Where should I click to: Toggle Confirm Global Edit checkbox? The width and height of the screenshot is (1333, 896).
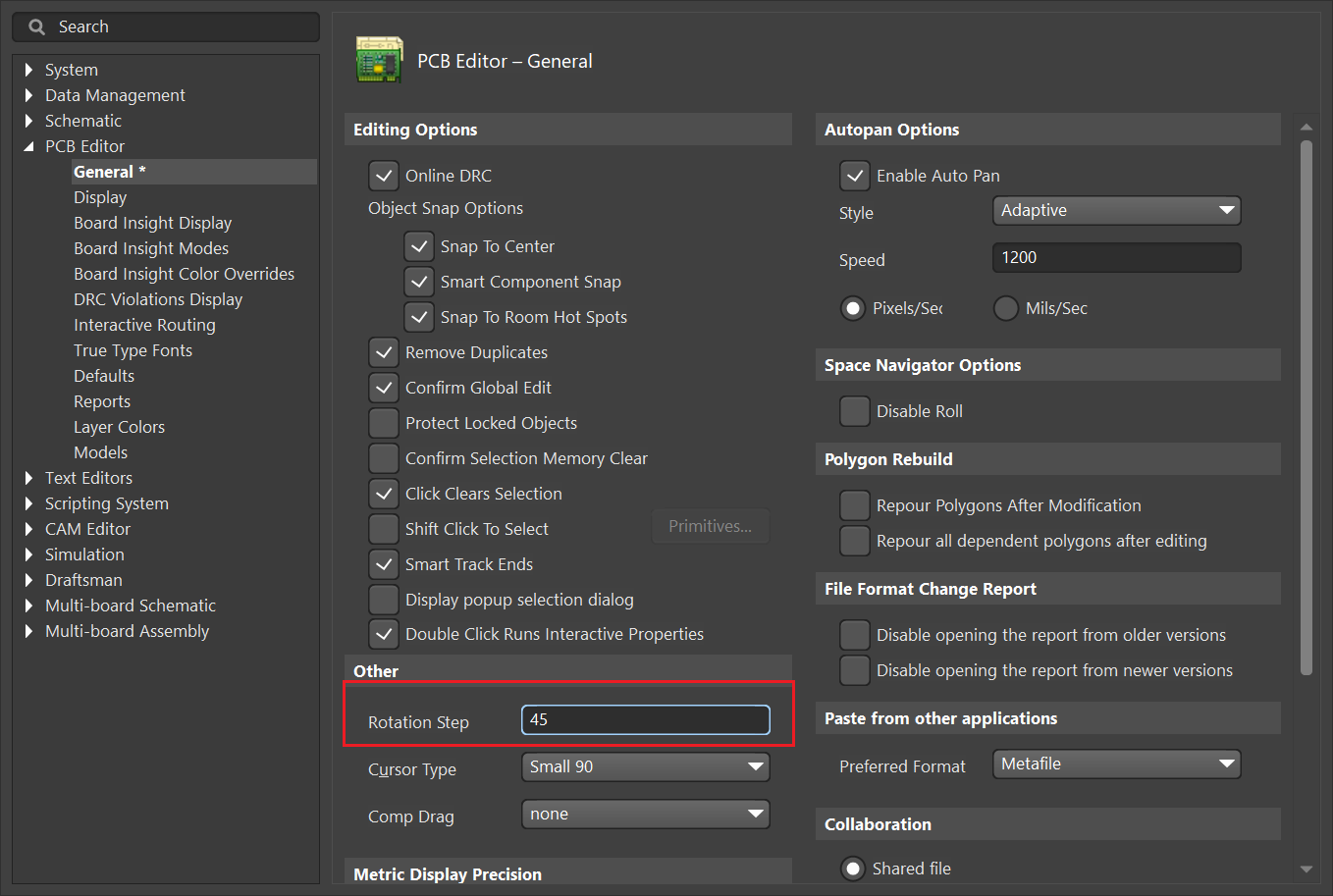click(383, 388)
